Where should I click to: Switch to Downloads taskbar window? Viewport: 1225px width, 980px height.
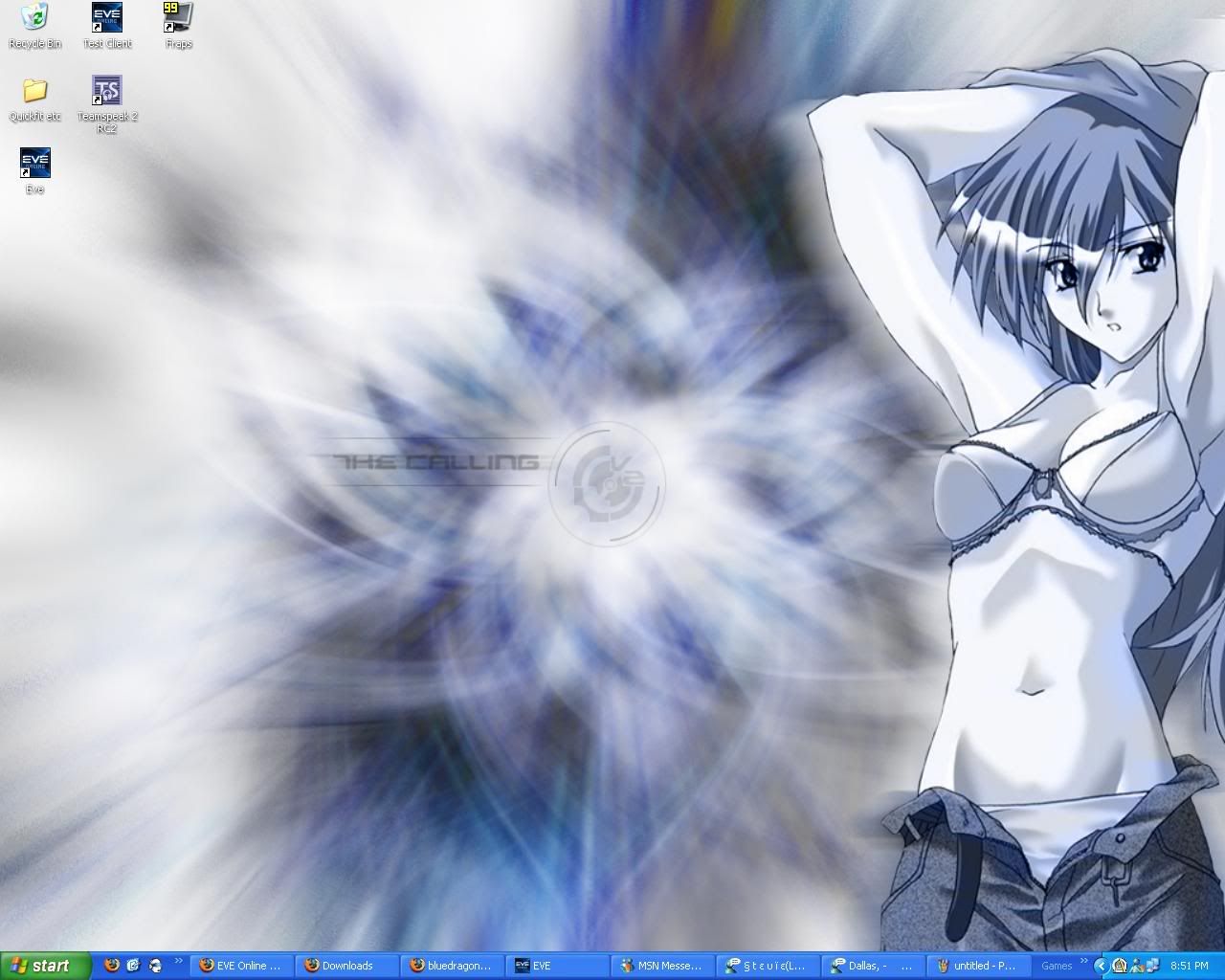(346, 966)
